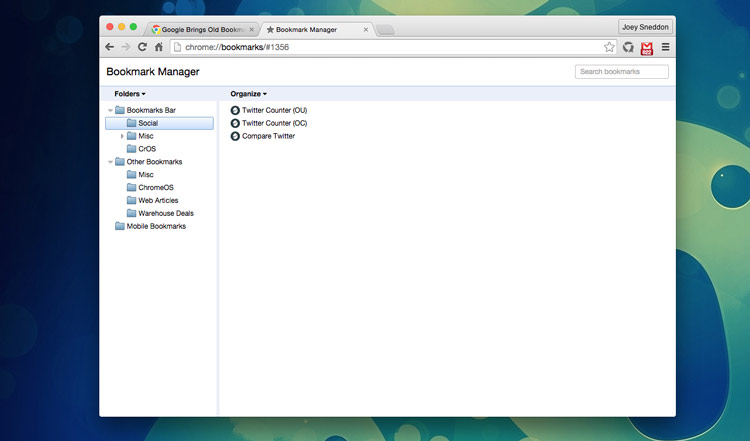Collapse the Bookmarks Bar folder tree
The height and width of the screenshot is (441, 750).
(x=110, y=110)
